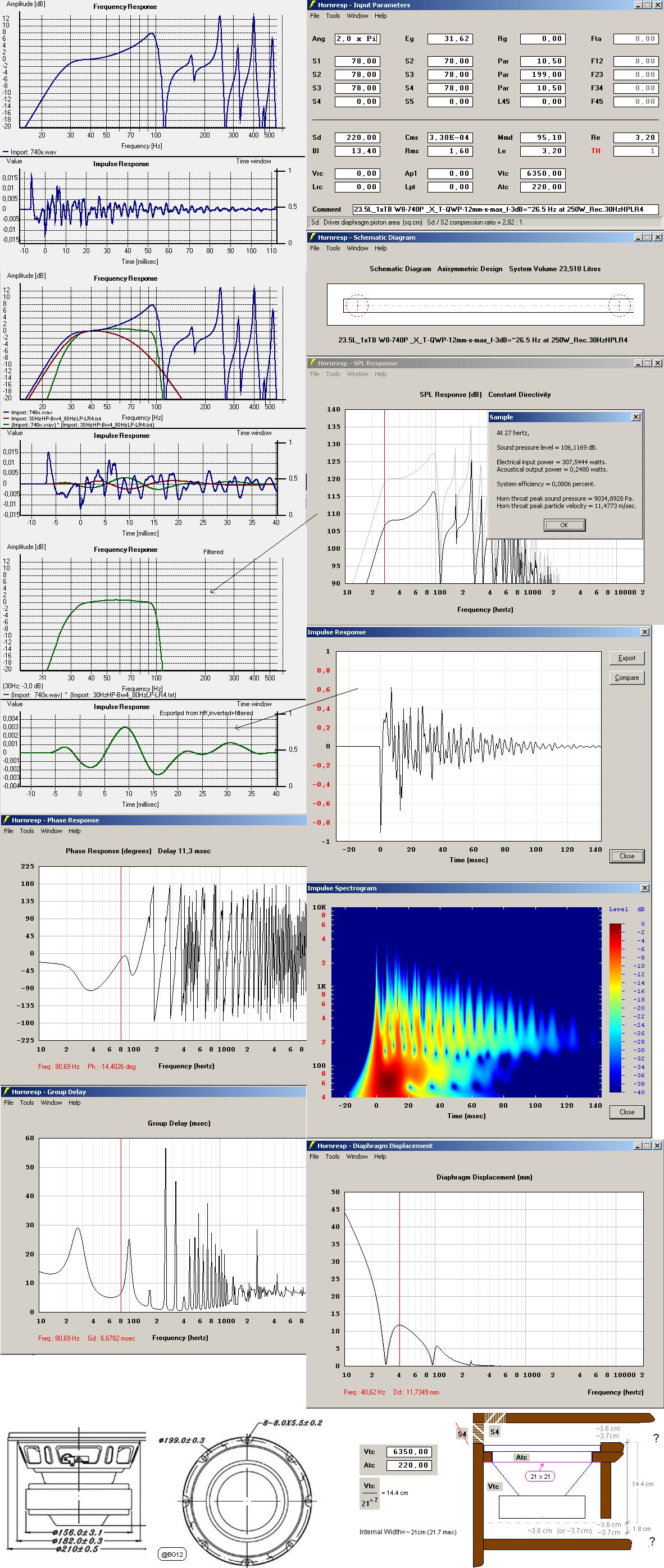Click OK in the Sample dialog
This screenshot has height=1568, width=664.
click(x=564, y=525)
